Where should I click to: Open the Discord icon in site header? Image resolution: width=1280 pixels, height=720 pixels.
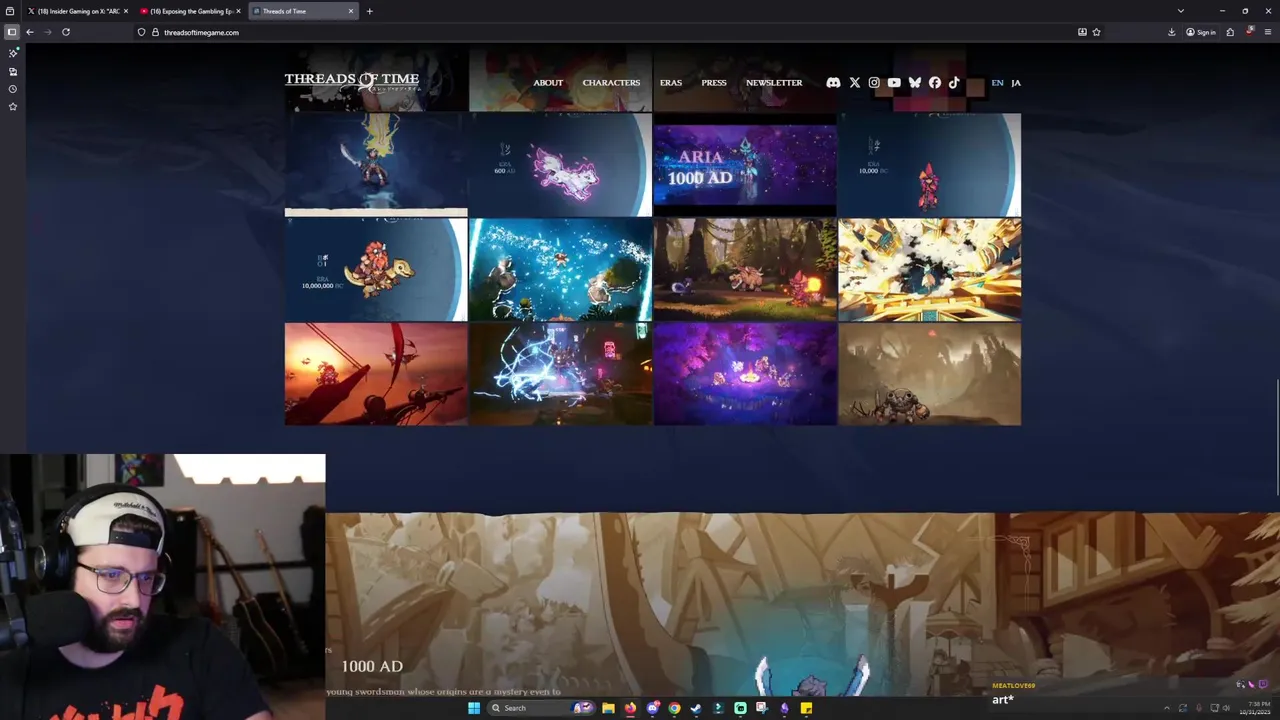click(833, 83)
